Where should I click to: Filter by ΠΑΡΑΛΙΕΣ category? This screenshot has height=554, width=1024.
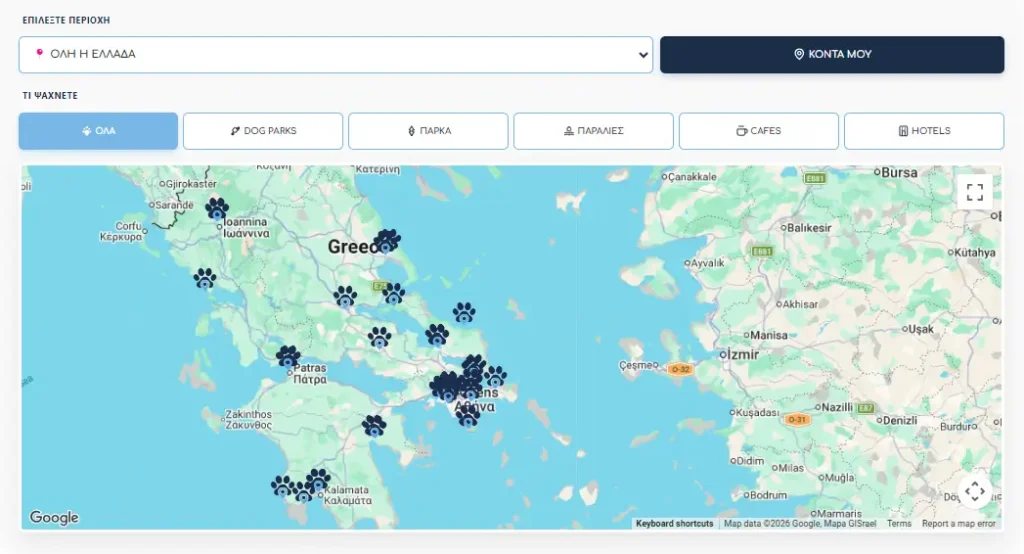(x=594, y=131)
